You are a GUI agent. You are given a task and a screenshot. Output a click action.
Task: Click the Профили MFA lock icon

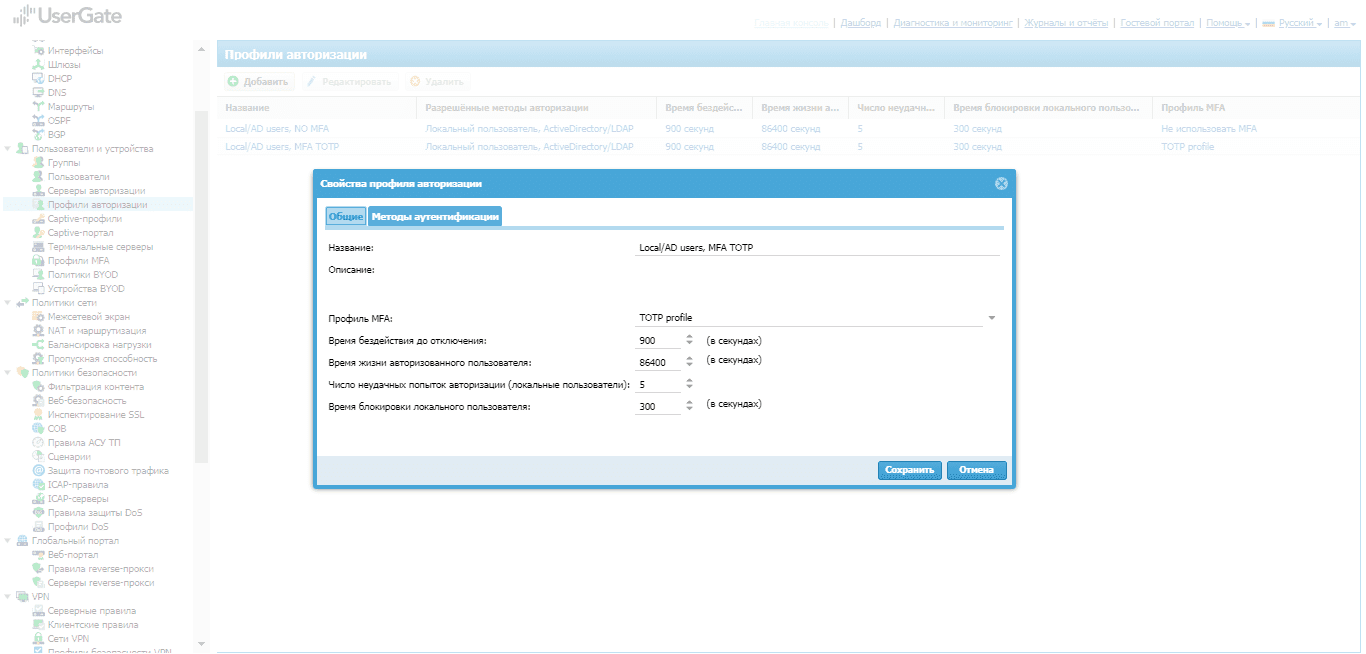(x=39, y=261)
